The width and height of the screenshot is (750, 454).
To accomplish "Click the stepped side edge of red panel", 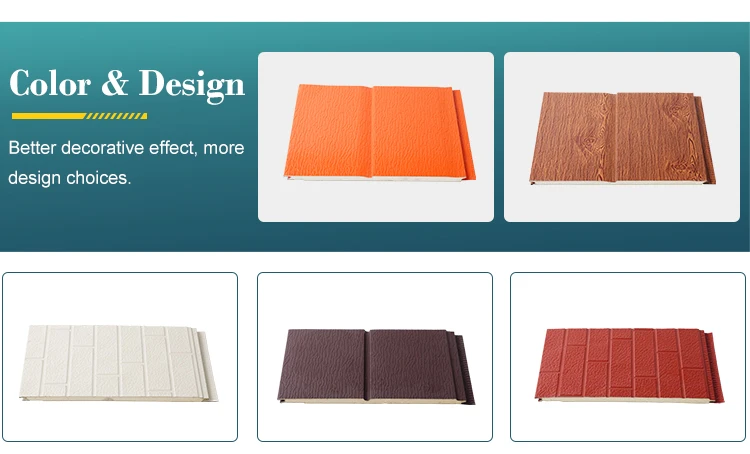I will (713, 366).
